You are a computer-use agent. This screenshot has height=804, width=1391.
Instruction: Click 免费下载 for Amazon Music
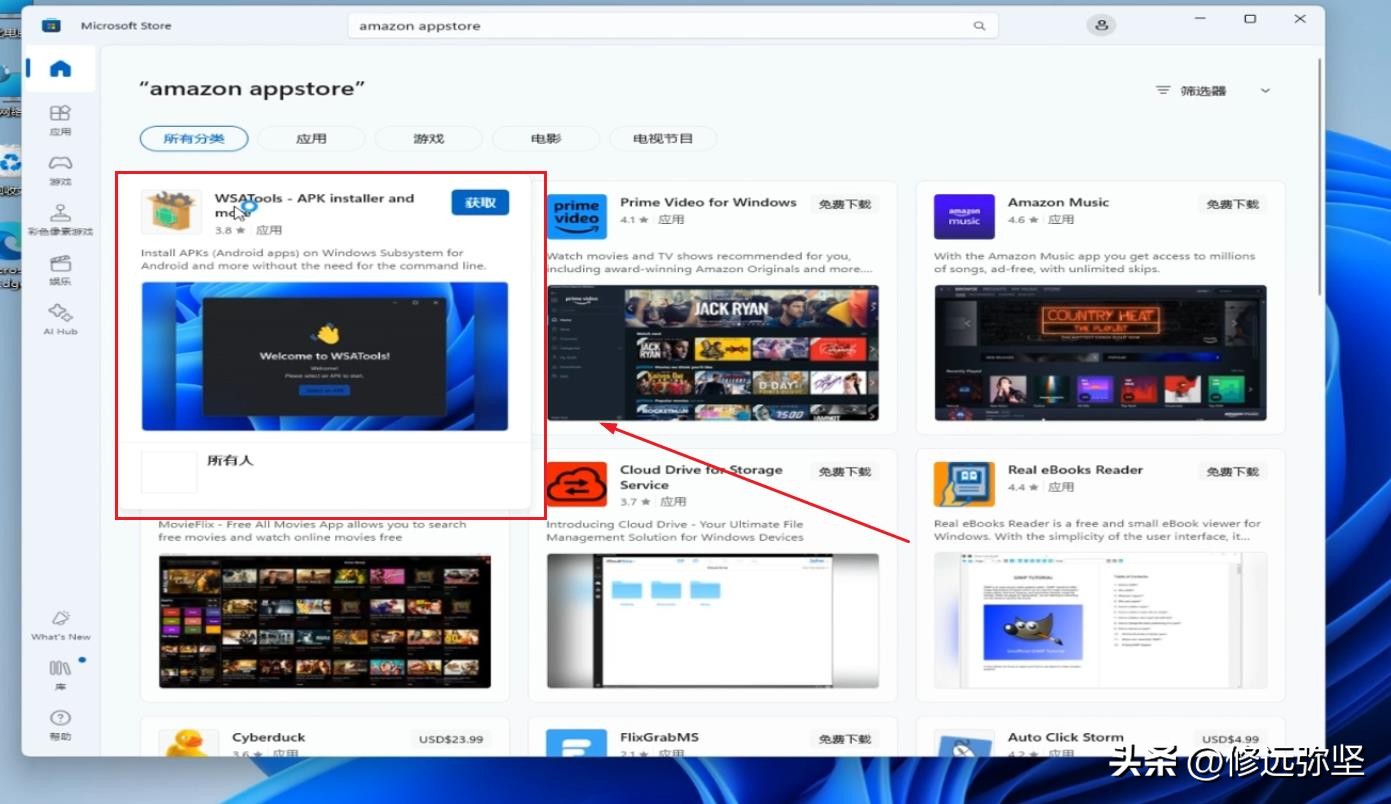(x=1232, y=204)
